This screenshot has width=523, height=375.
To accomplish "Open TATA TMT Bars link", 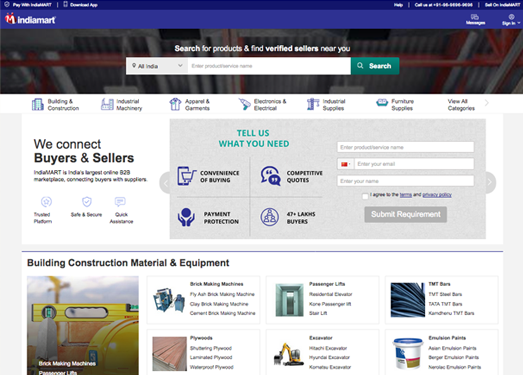I will tap(445, 304).
